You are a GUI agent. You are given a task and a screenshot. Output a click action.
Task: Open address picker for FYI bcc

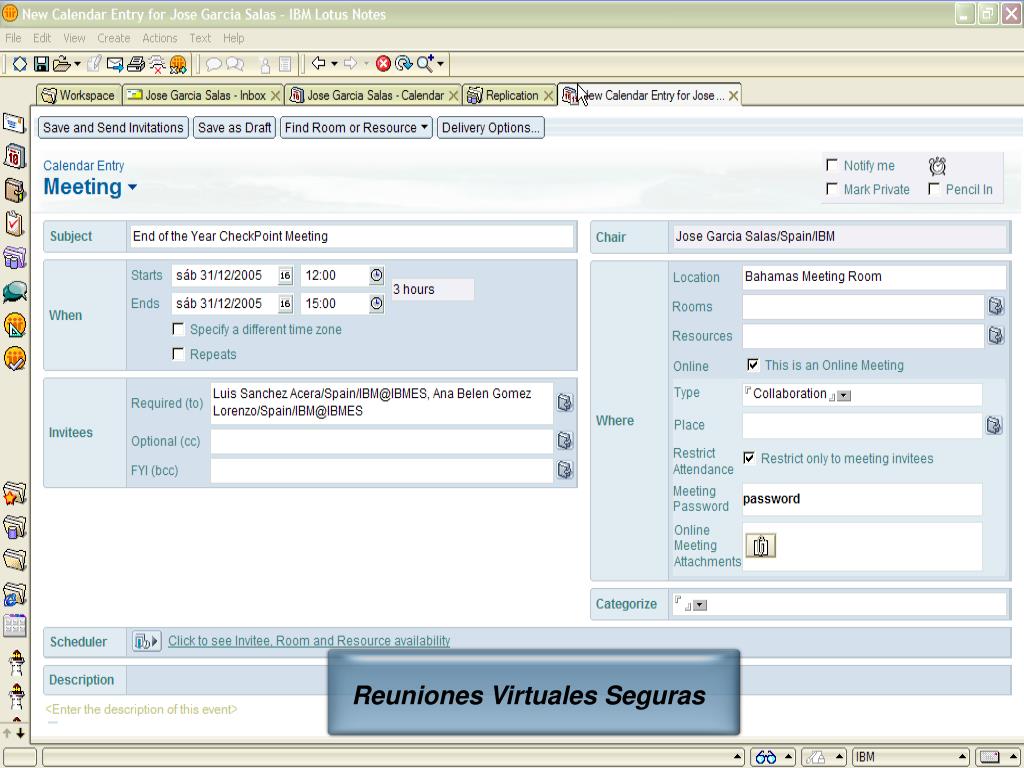point(565,470)
